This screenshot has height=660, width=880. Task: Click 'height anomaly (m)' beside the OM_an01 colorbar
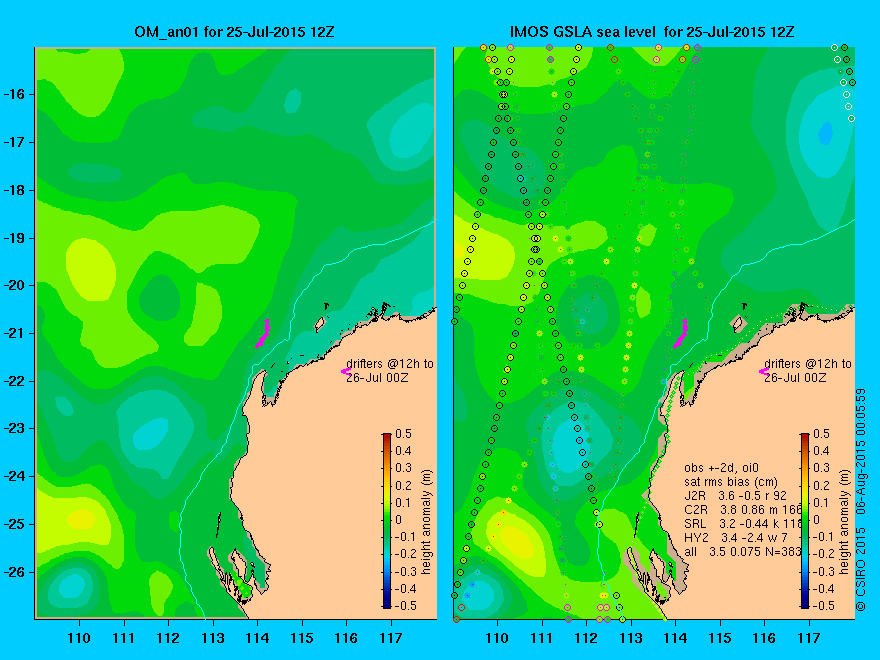pyautogui.click(x=427, y=522)
